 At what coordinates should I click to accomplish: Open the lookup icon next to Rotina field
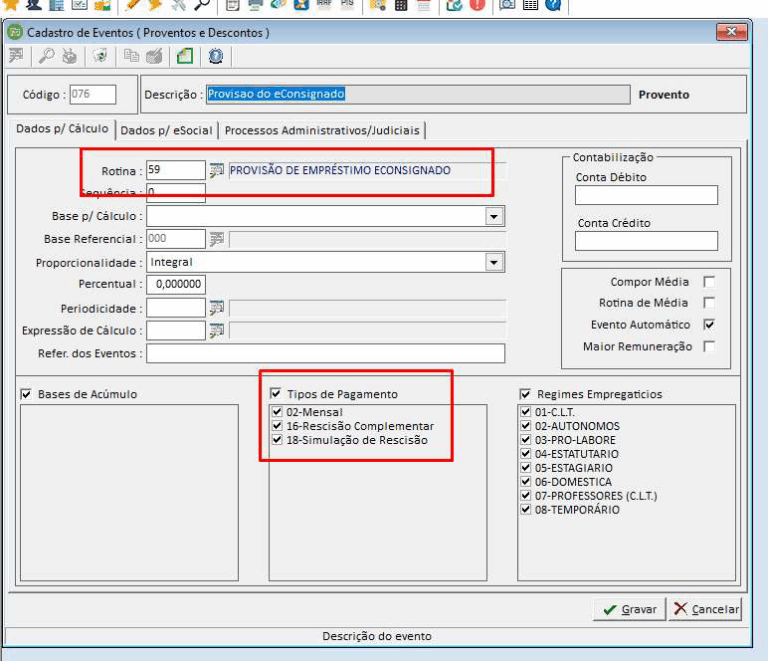(216, 171)
